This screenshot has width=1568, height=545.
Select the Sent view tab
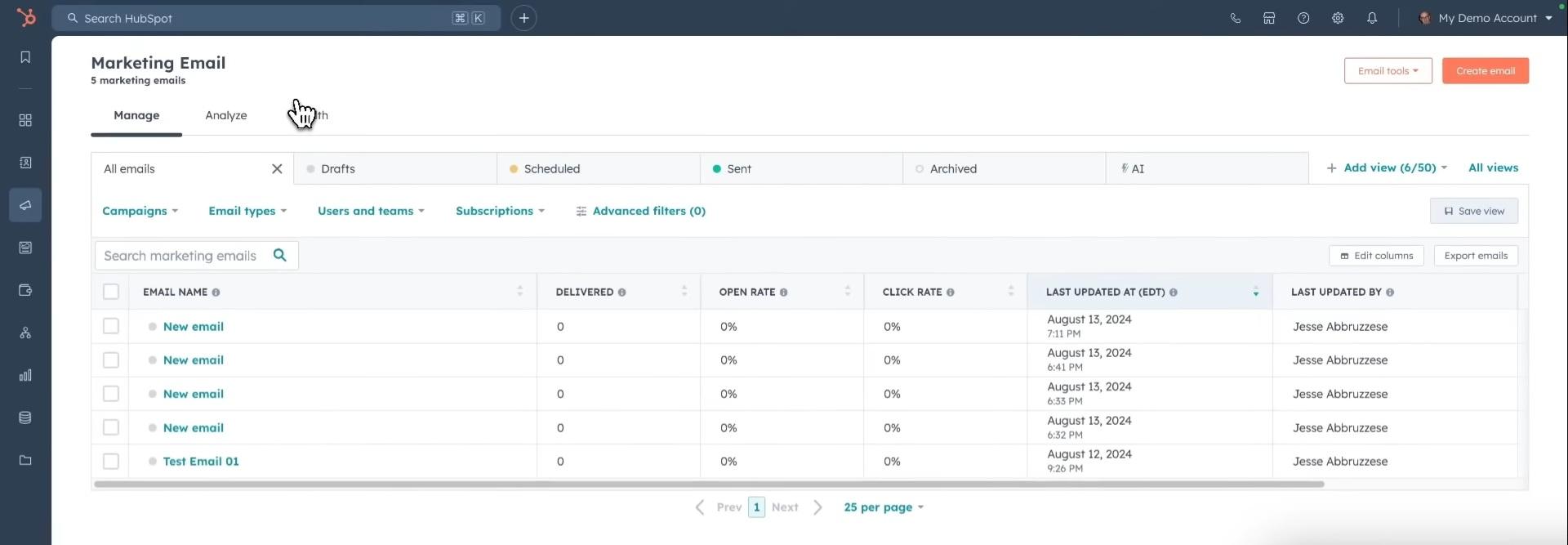coord(801,168)
